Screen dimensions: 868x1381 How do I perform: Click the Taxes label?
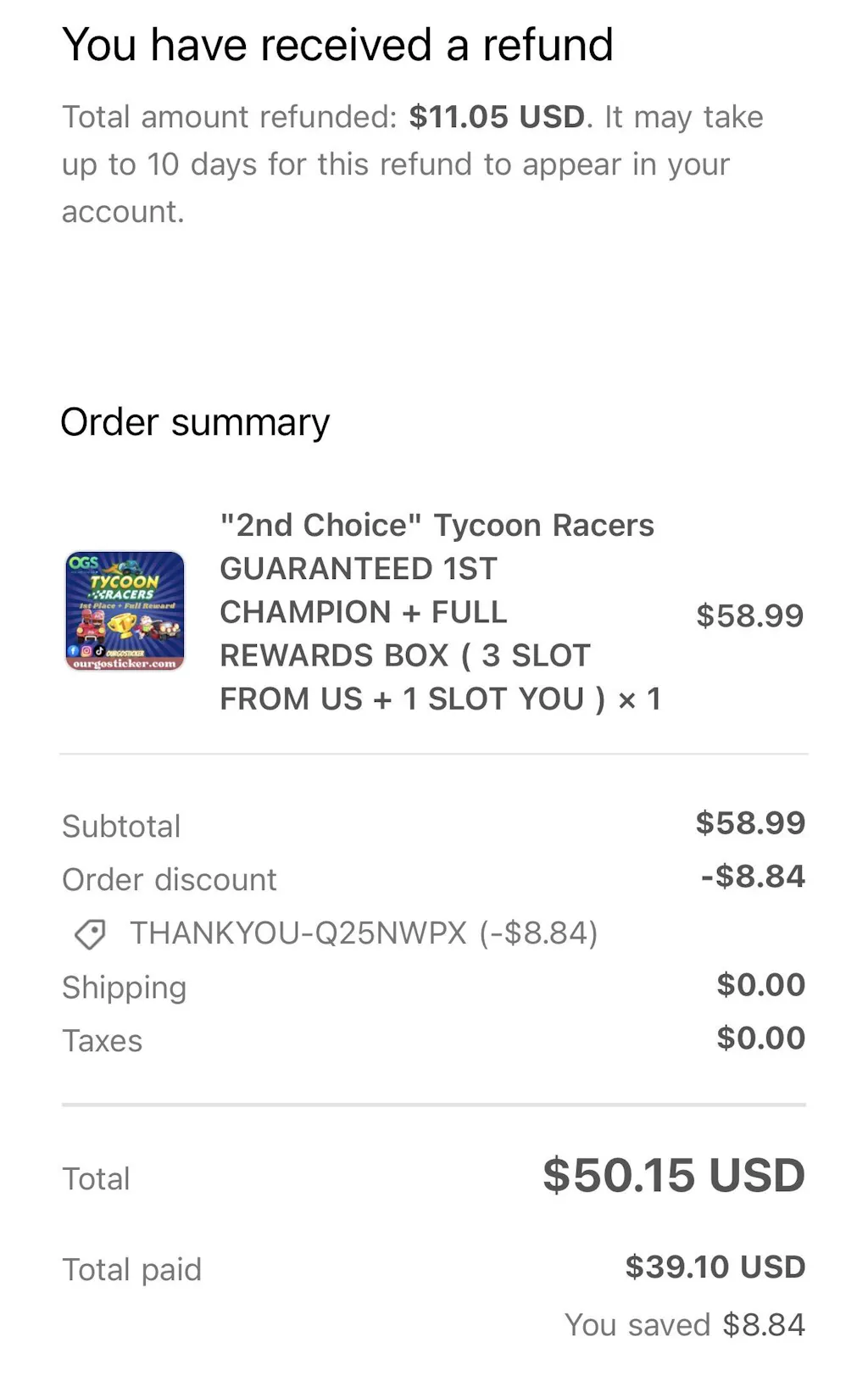[103, 1041]
